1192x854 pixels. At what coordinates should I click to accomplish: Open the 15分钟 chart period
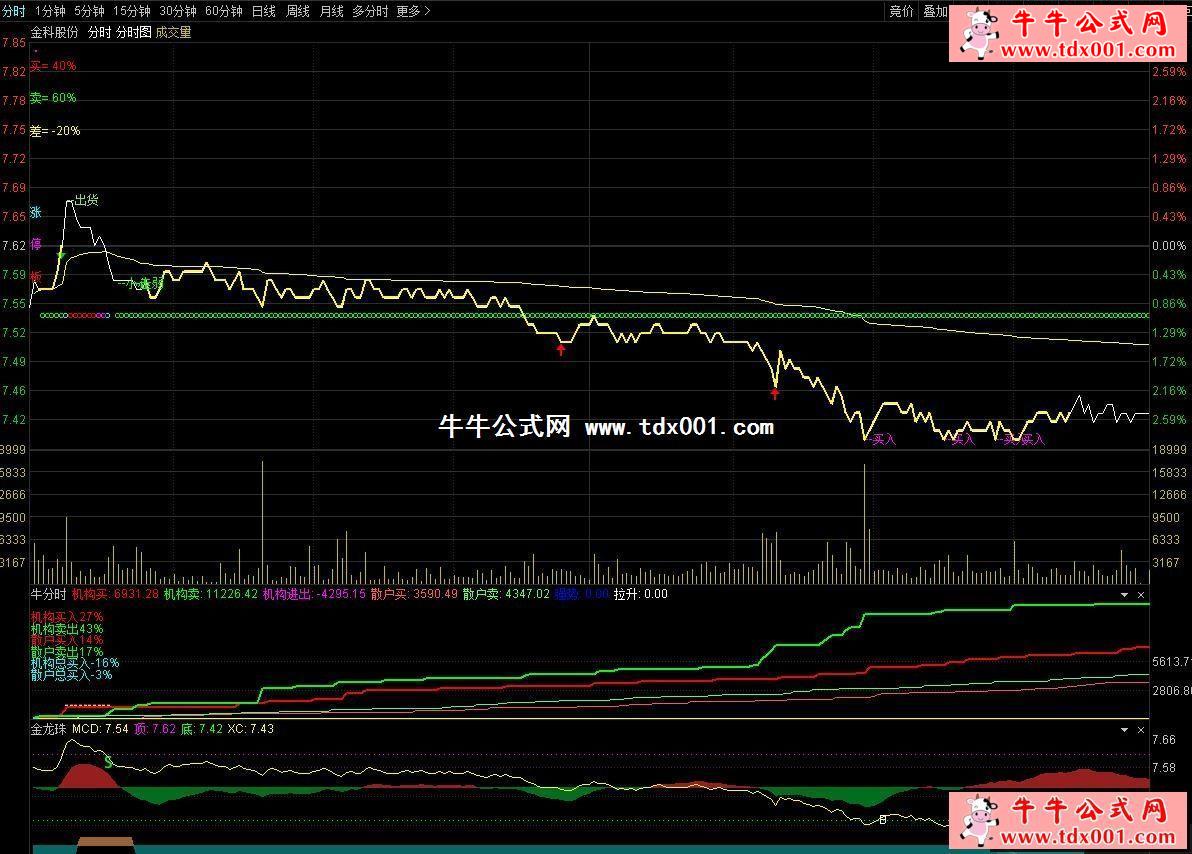(x=132, y=11)
